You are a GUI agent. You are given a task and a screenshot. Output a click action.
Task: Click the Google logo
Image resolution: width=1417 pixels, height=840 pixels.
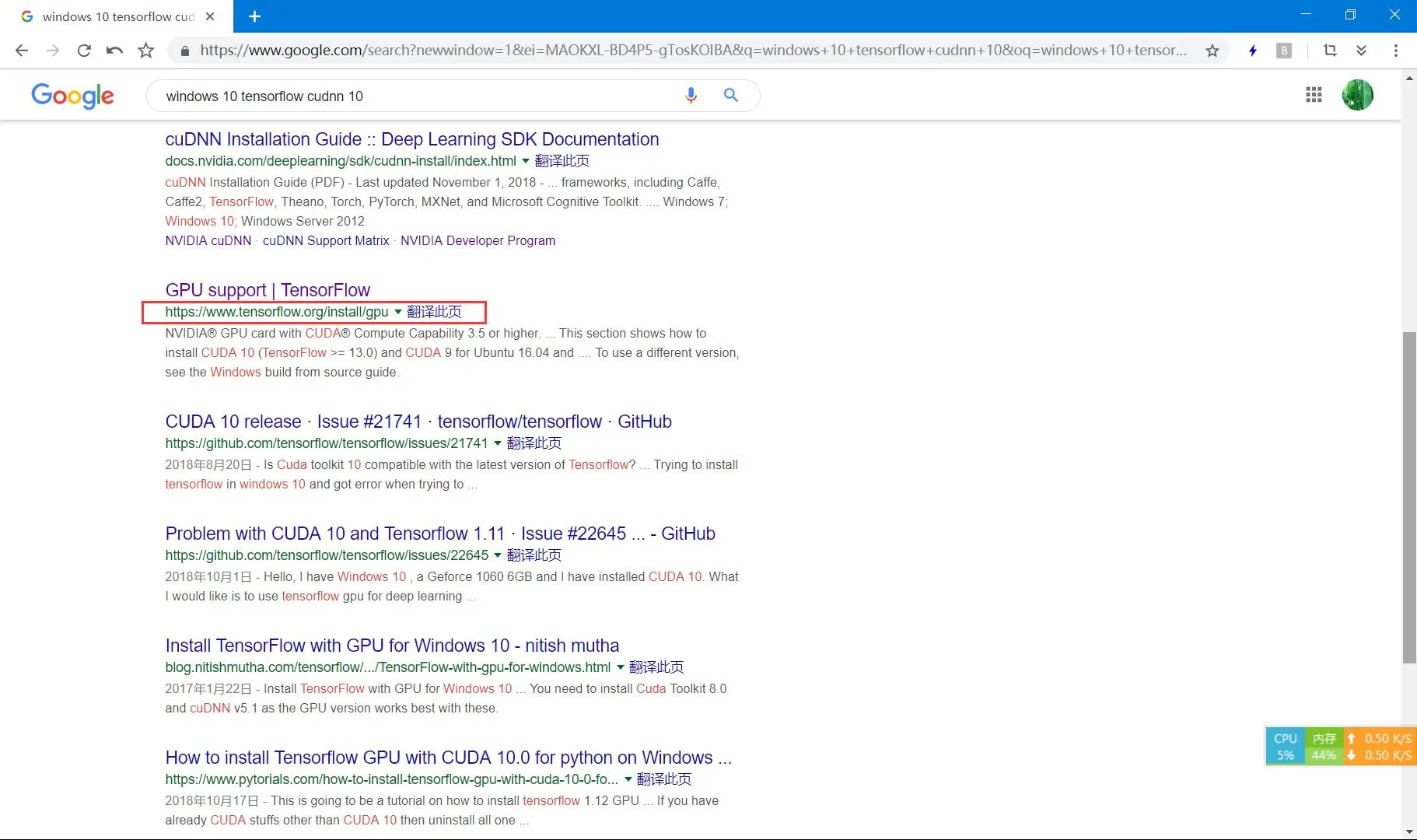tap(72, 96)
